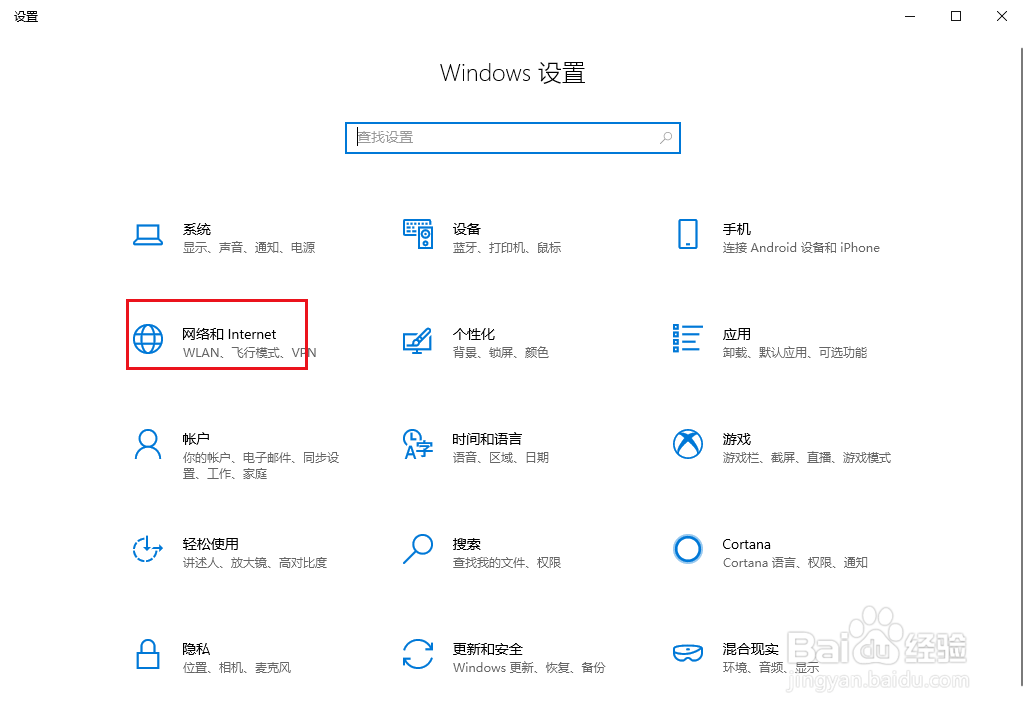Click the list icon for 应用
1025x715 pixels.
(x=688, y=338)
